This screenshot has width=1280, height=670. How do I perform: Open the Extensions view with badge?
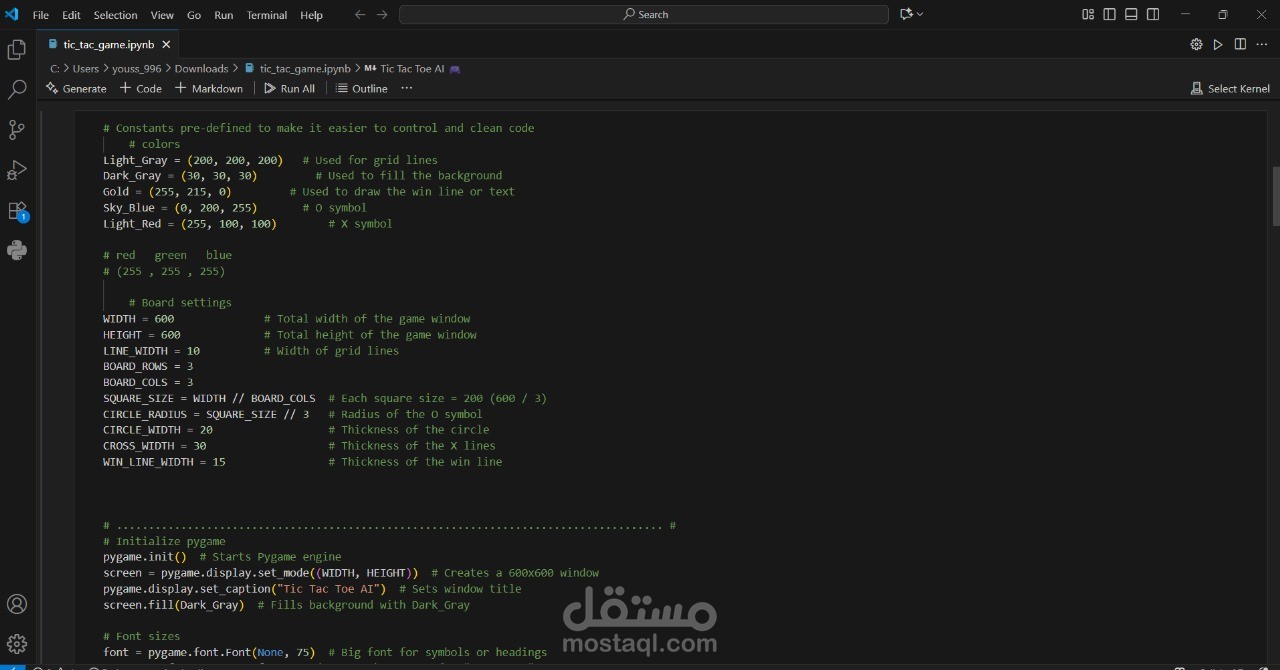(x=17, y=211)
